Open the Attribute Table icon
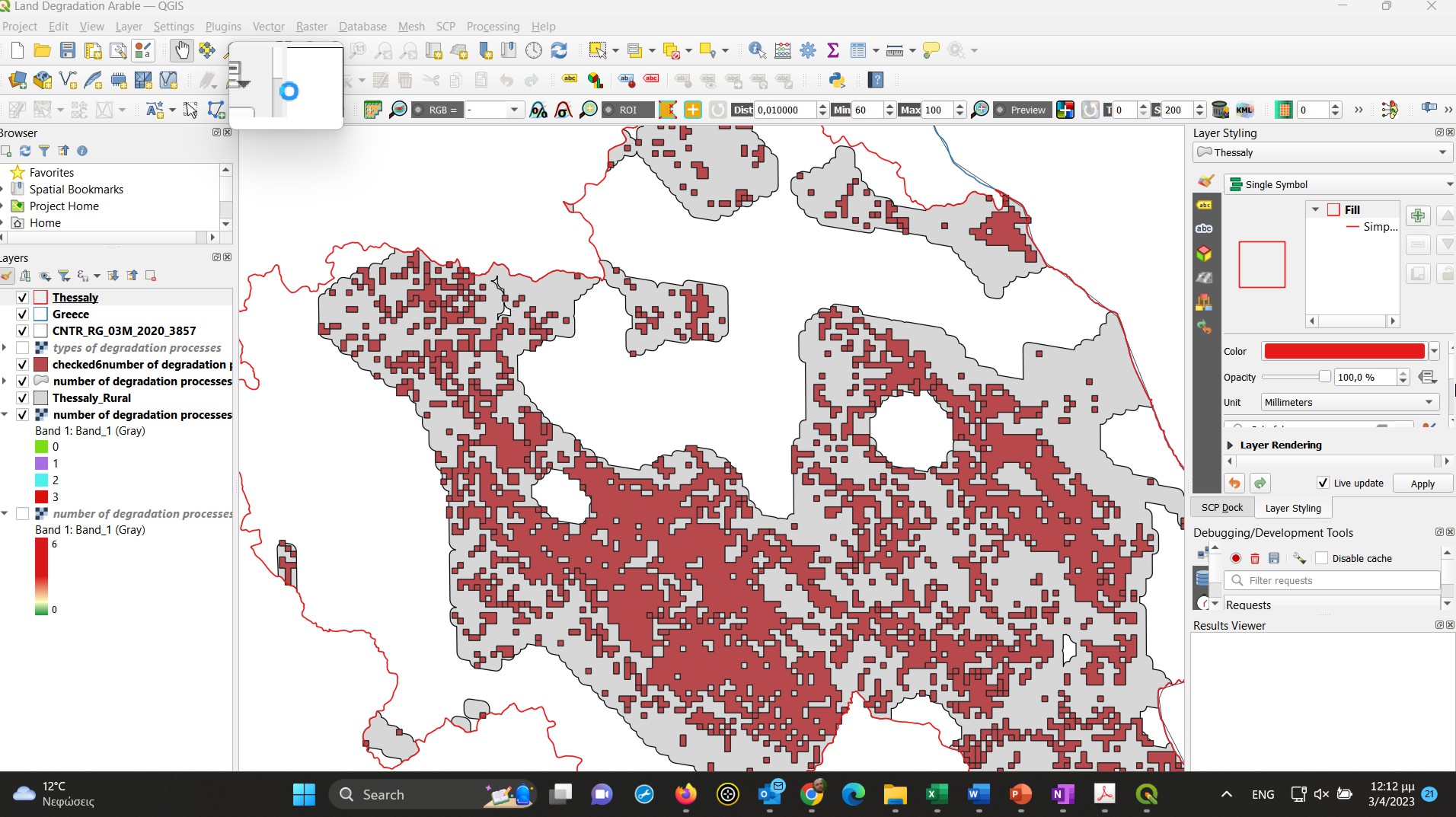This screenshot has width=1456, height=817. tap(859, 50)
